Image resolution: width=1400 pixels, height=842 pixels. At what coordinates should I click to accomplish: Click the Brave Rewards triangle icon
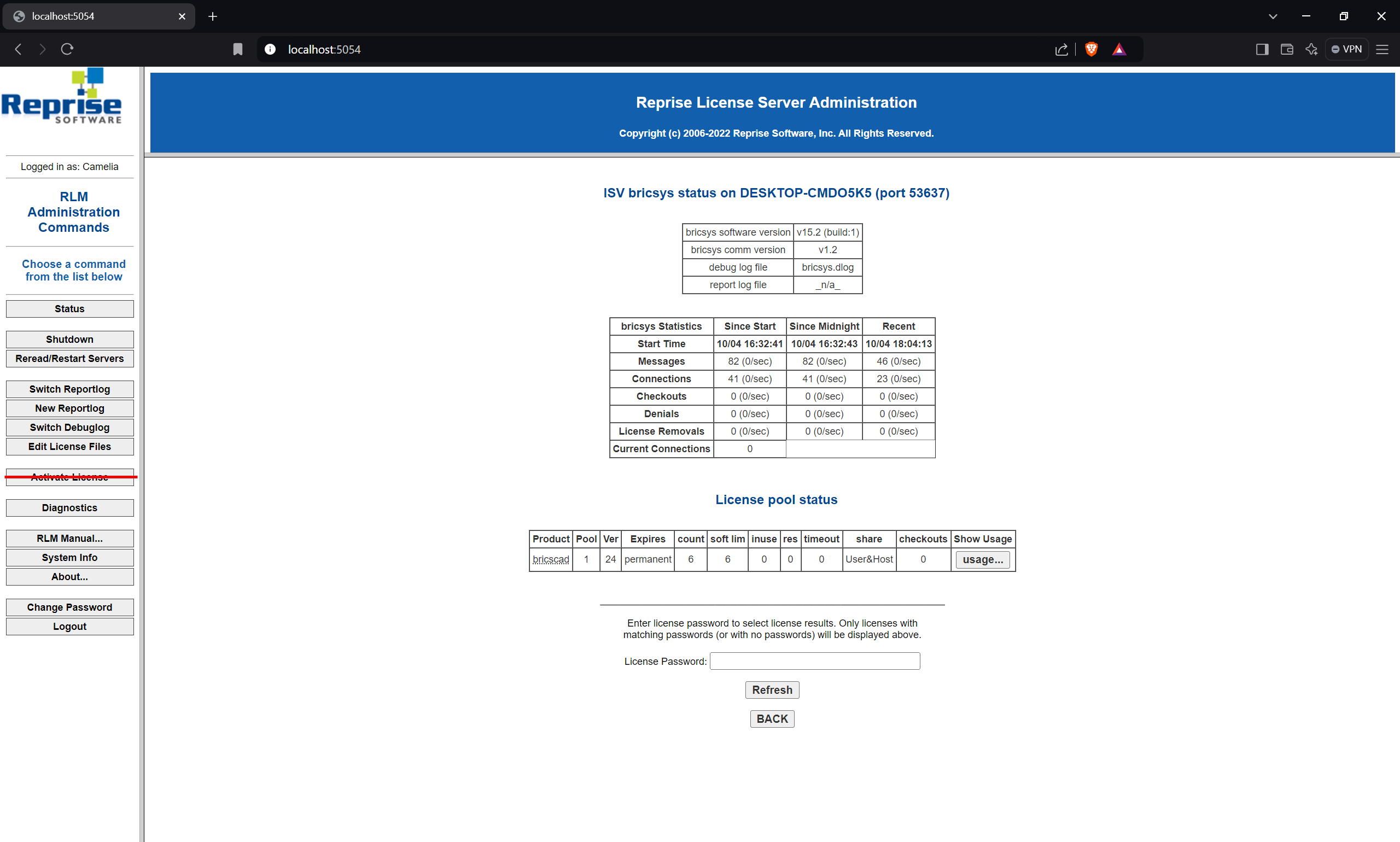tap(1118, 49)
